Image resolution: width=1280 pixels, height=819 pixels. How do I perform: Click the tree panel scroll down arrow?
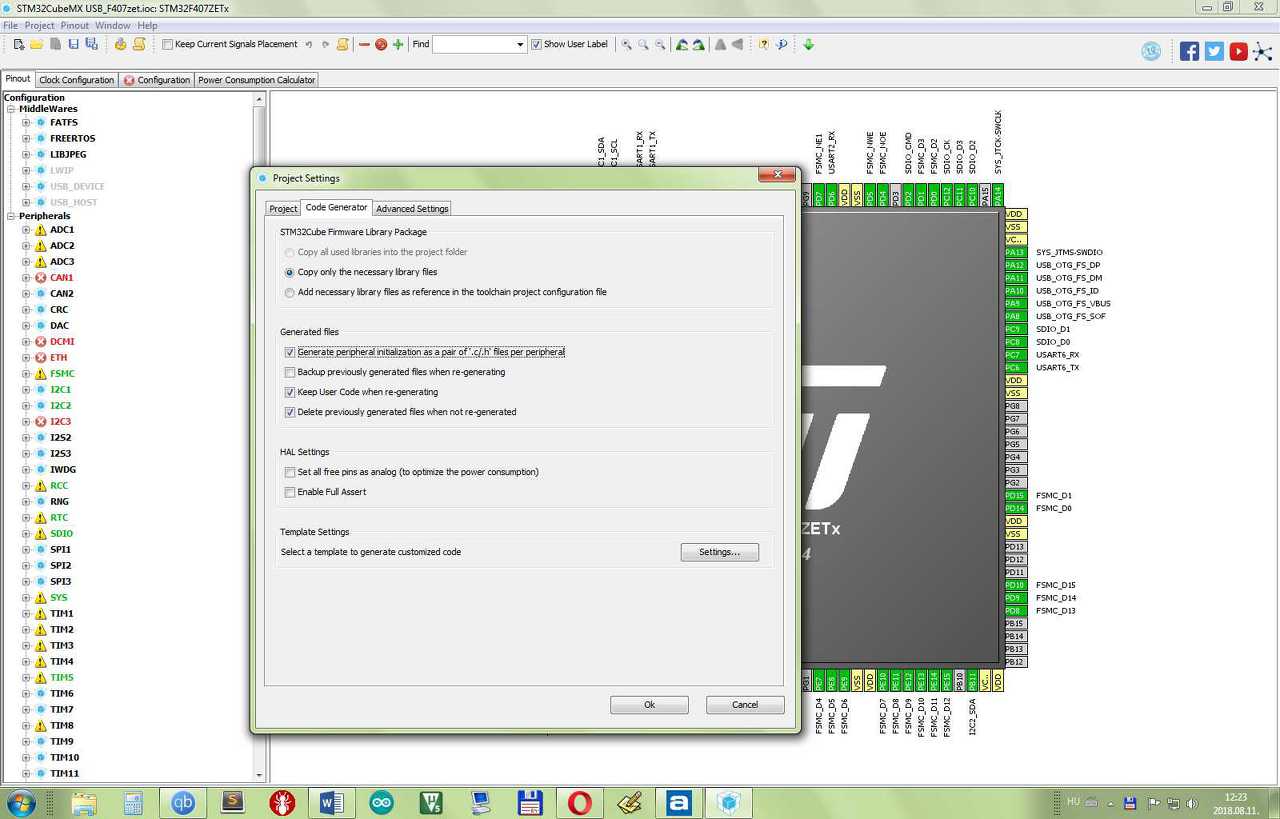coord(259,775)
